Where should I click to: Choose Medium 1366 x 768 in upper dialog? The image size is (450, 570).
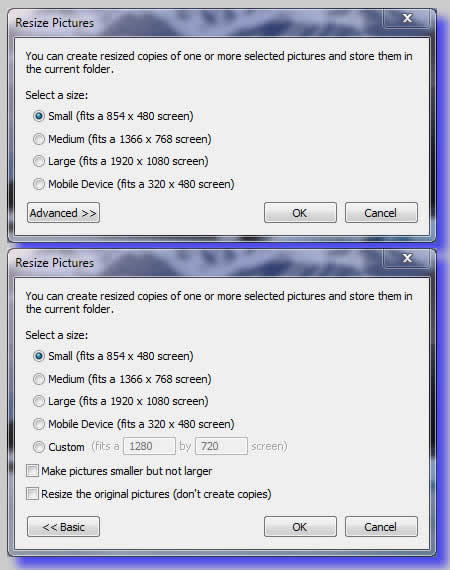click(39, 139)
